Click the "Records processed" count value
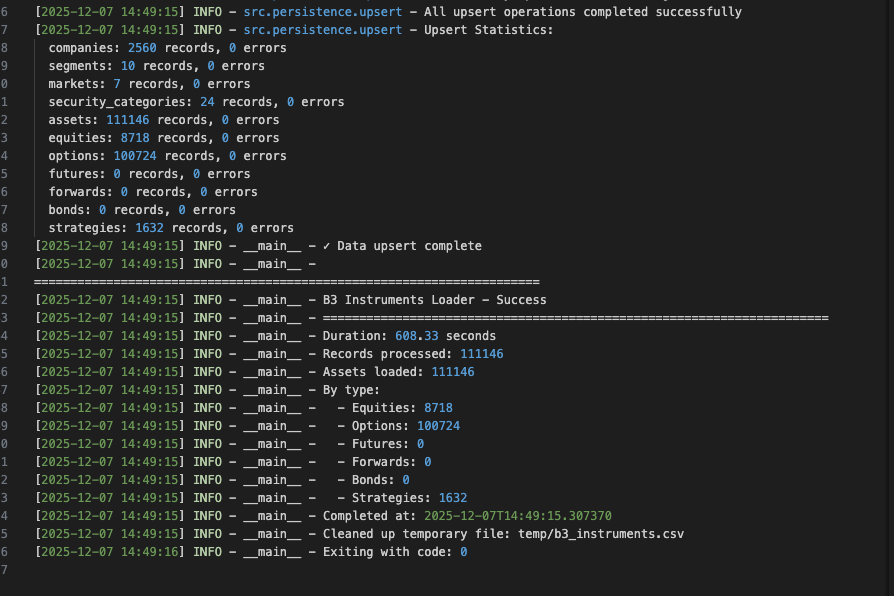Screen dimensions: 894x596 [481, 354]
